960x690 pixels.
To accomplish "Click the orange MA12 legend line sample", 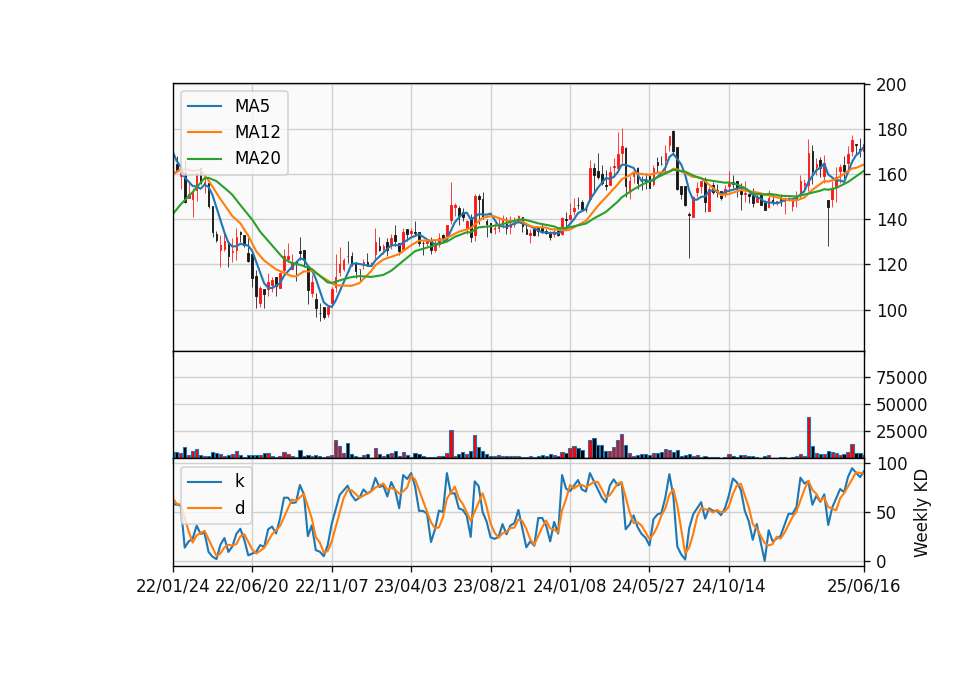I will click(x=204, y=132).
